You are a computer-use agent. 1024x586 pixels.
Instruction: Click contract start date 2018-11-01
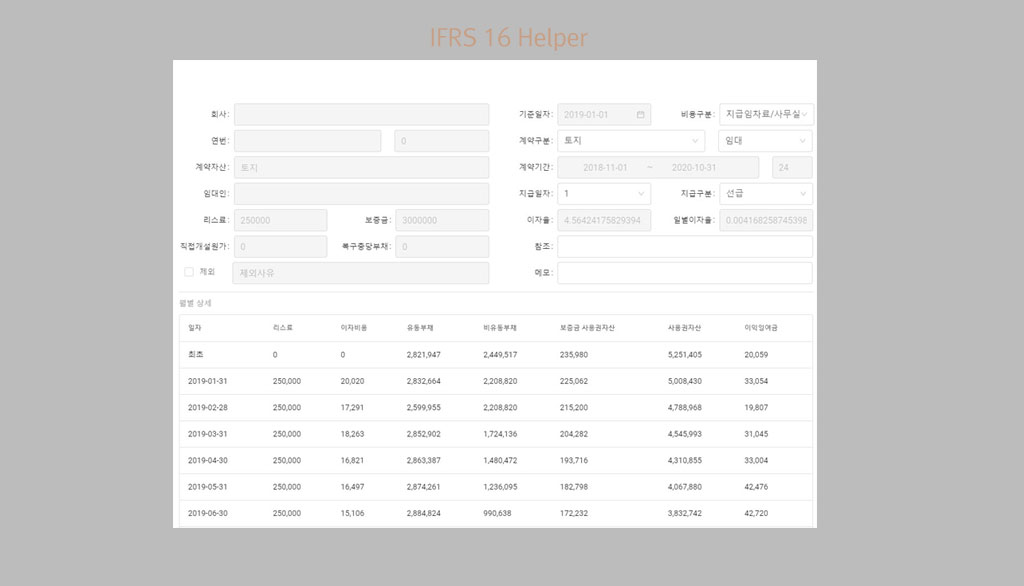coord(604,168)
